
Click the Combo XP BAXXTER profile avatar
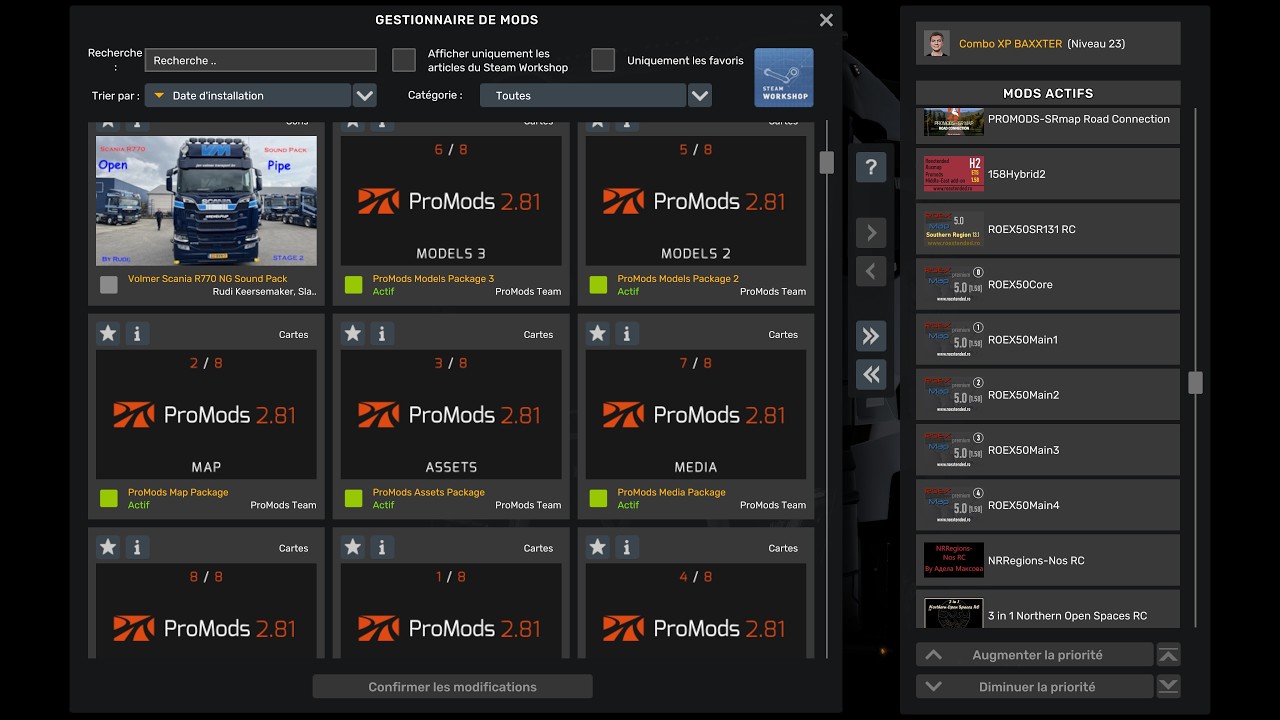(x=937, y=43)
